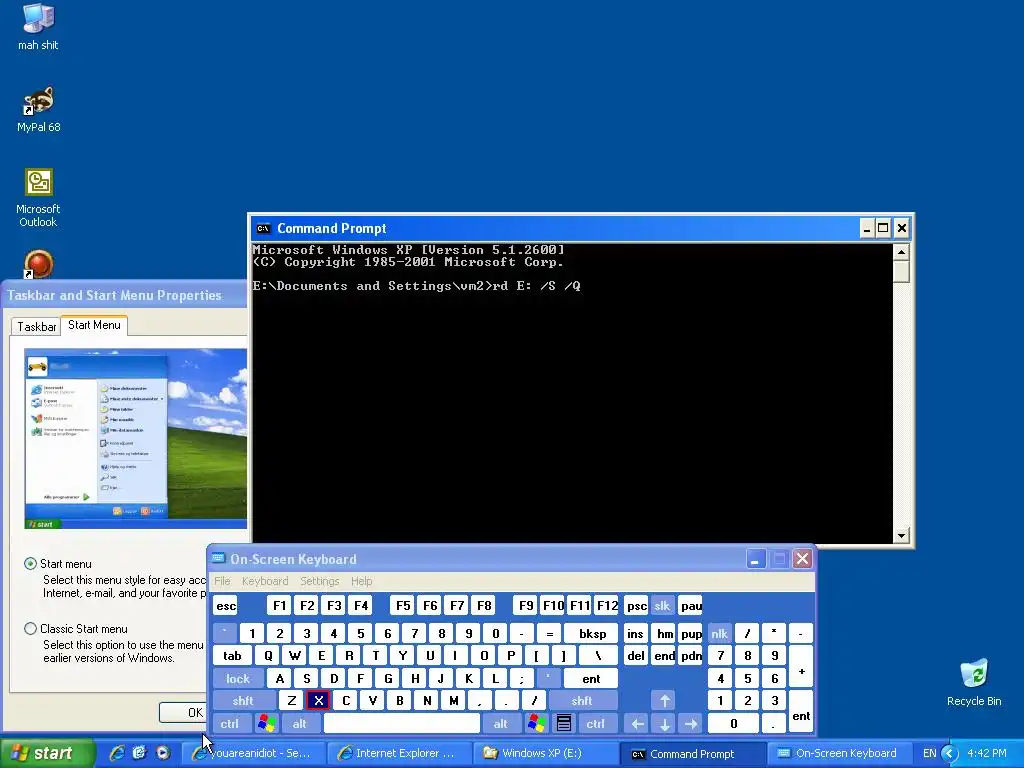Click OK in Taskbar and Start Menu Properties

183,712
